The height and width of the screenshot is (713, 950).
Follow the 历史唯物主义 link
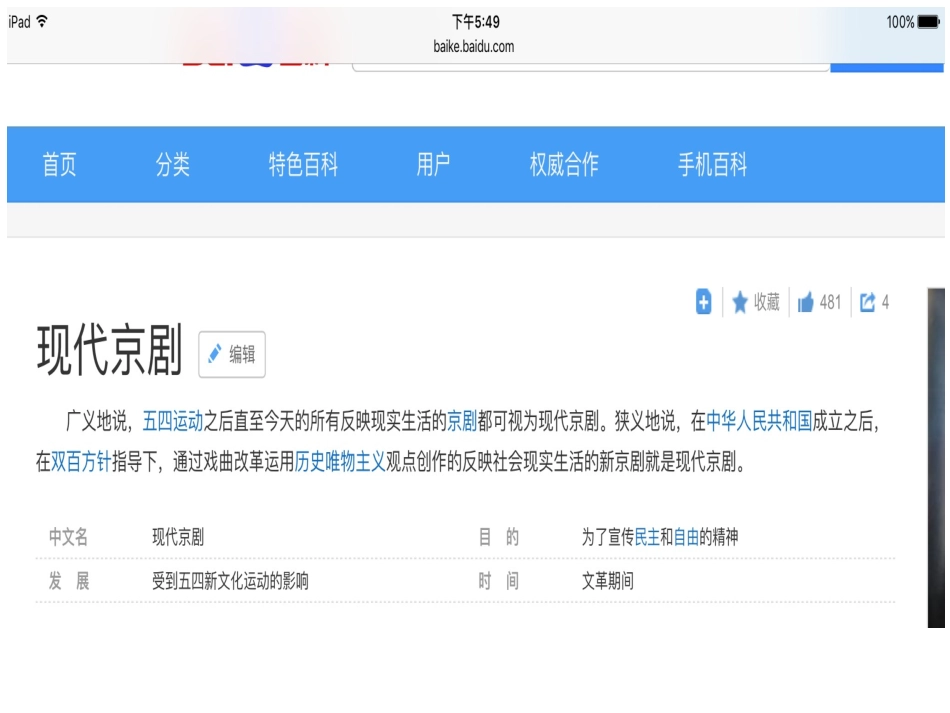[340, 462]
